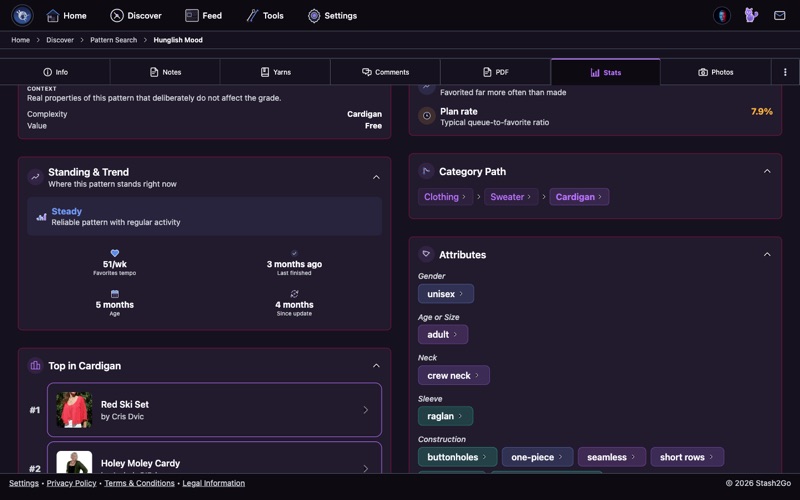800x500 pixels.
Task: Select the one-piece construction tag
Action: tap(538, 457)
